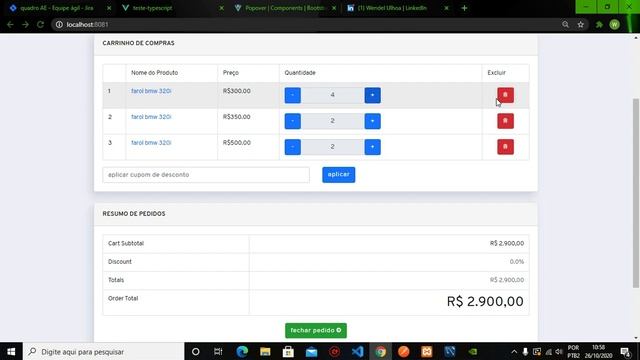The image size is (640, 360).
Task: Select quantity field showing 4
Action: pyautogui.click(x=333, y=95)
